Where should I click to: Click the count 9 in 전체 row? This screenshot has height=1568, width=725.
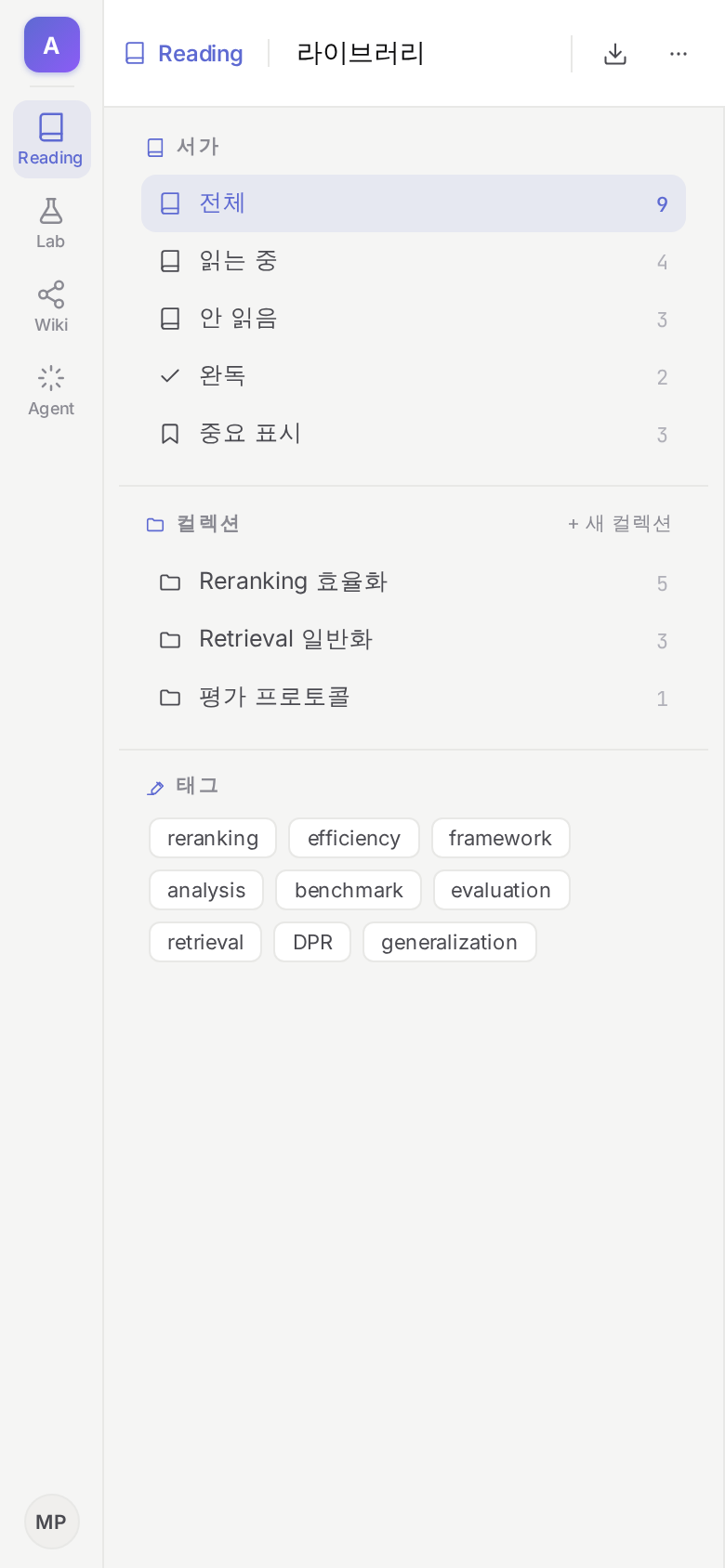pos(662,204)
